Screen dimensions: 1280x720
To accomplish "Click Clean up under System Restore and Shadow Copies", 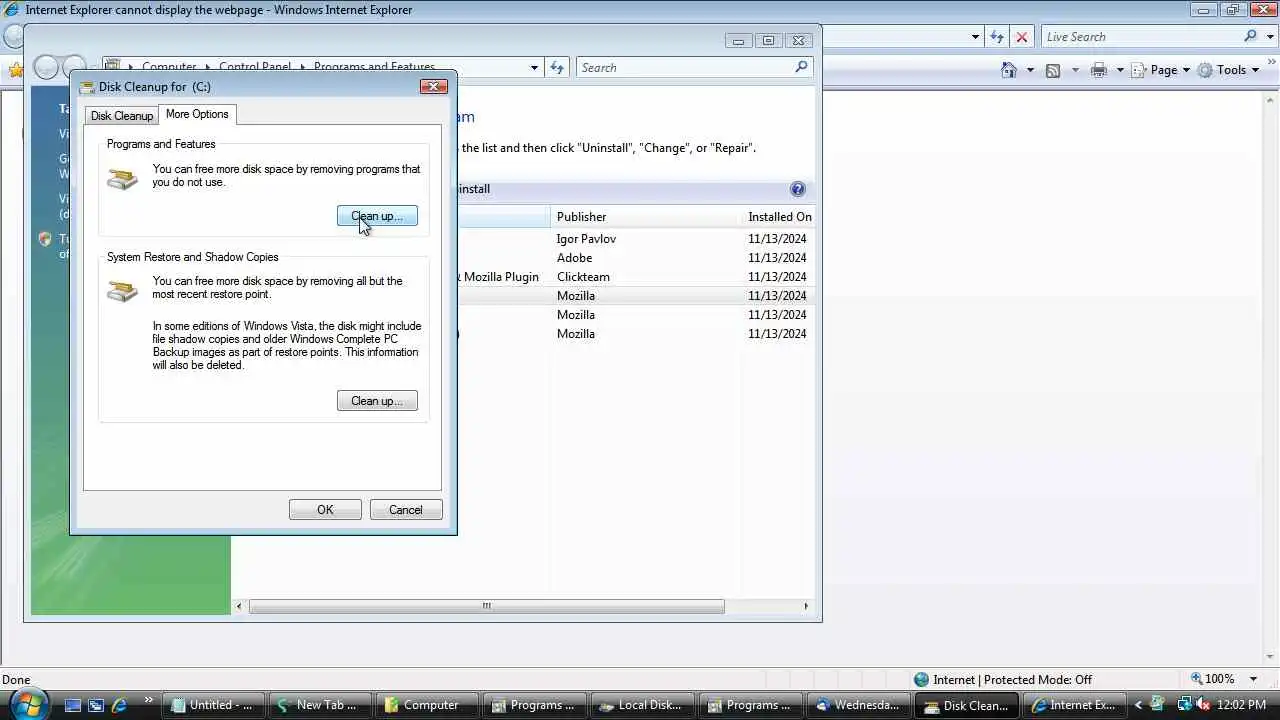I will (377, 401).
